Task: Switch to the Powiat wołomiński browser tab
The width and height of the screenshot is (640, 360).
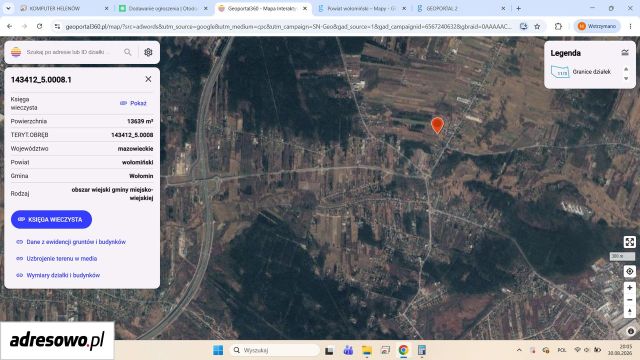Action: click(361, 8)
